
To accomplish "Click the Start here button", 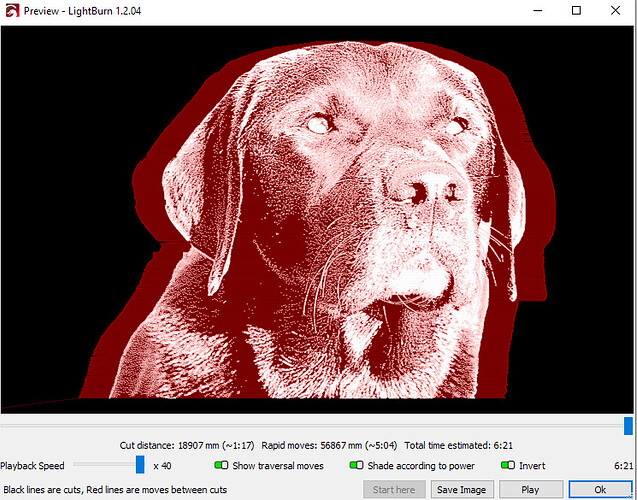I will point(394,489).
